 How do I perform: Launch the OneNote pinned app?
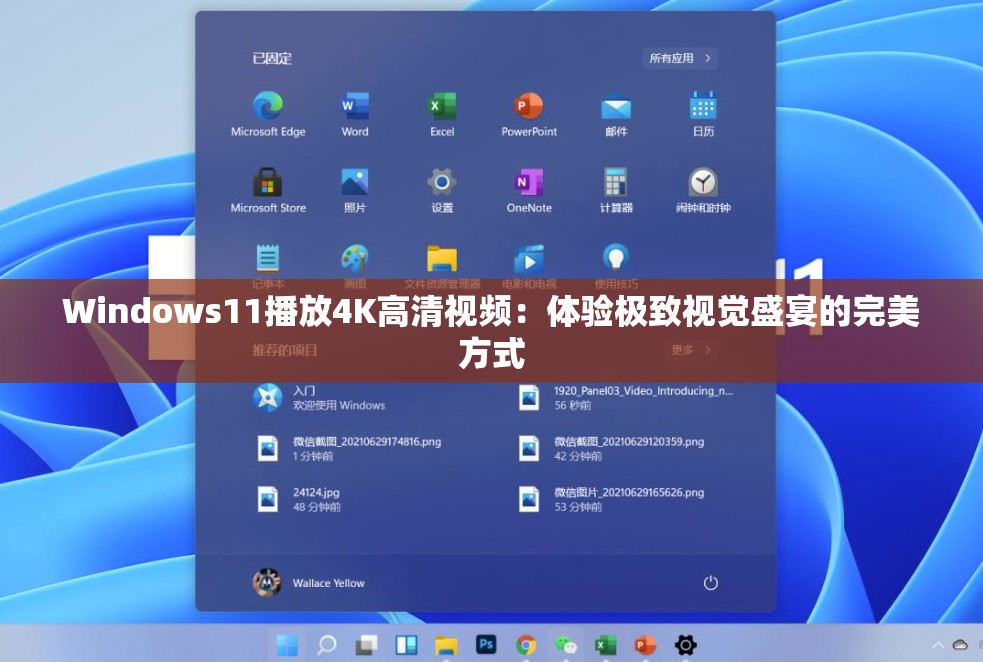[529, 191]
